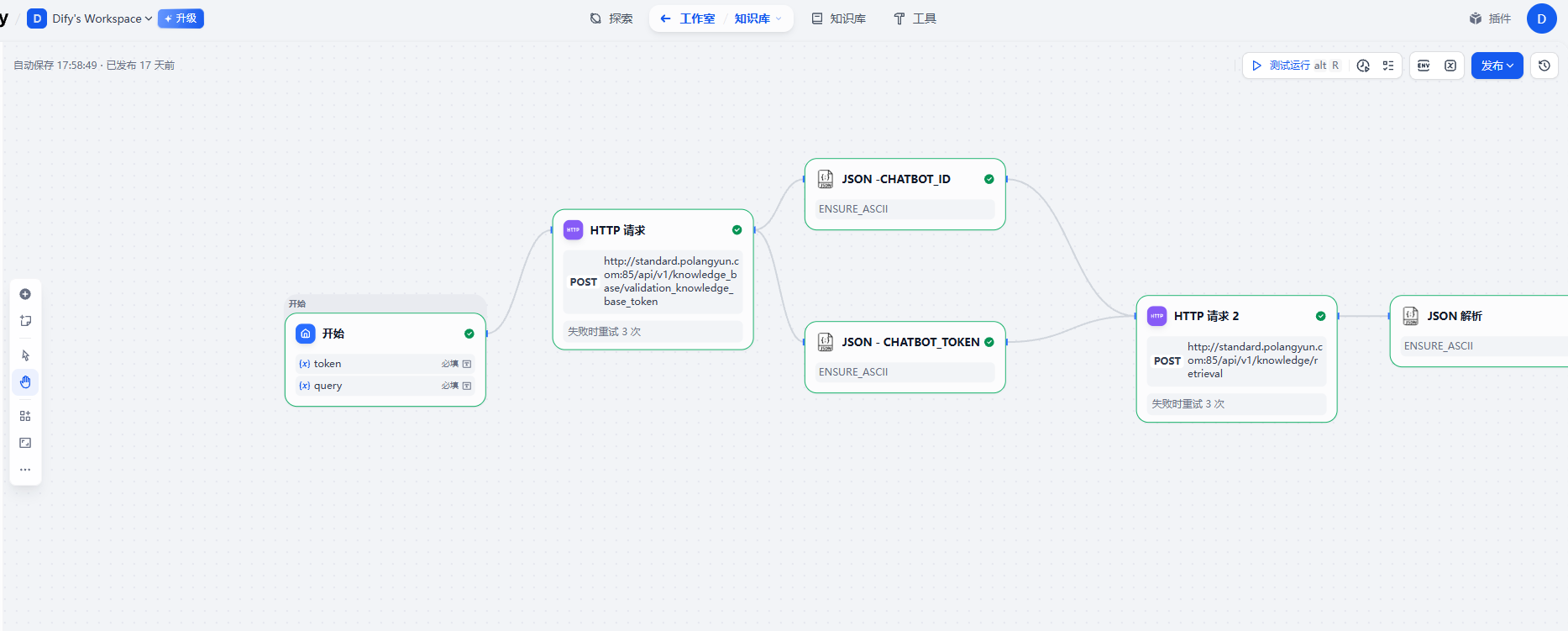Open the 知识库 app name dropdown
The height and width of the screenshot is (631, 1568).
click(x=758, y=18)
